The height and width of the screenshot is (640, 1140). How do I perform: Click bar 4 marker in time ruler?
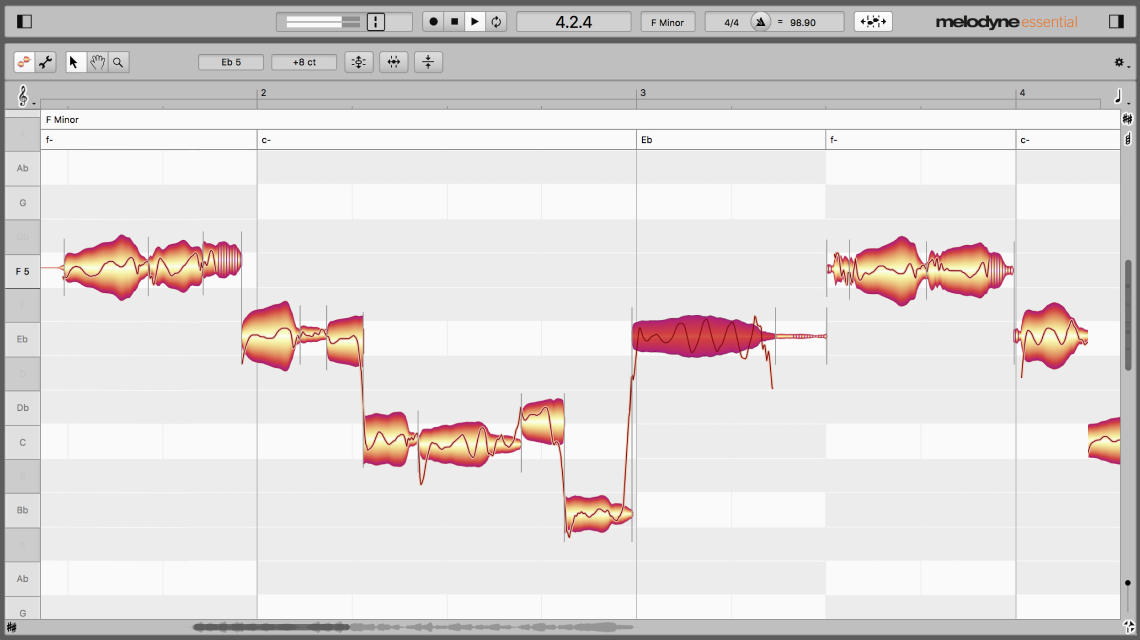[1022, 92]
